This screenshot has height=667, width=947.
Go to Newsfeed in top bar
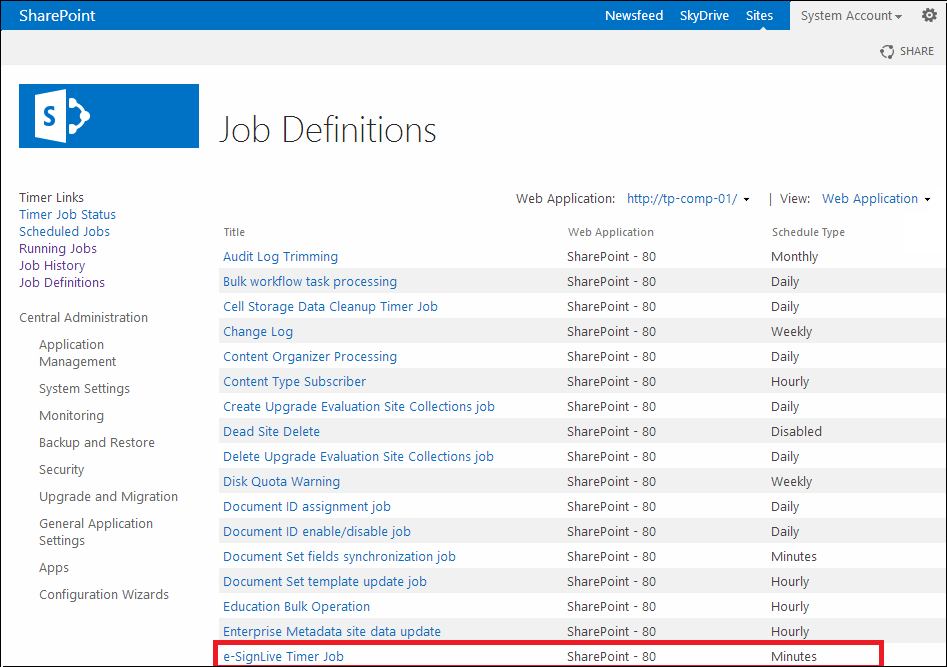click(x=634, y=16)
